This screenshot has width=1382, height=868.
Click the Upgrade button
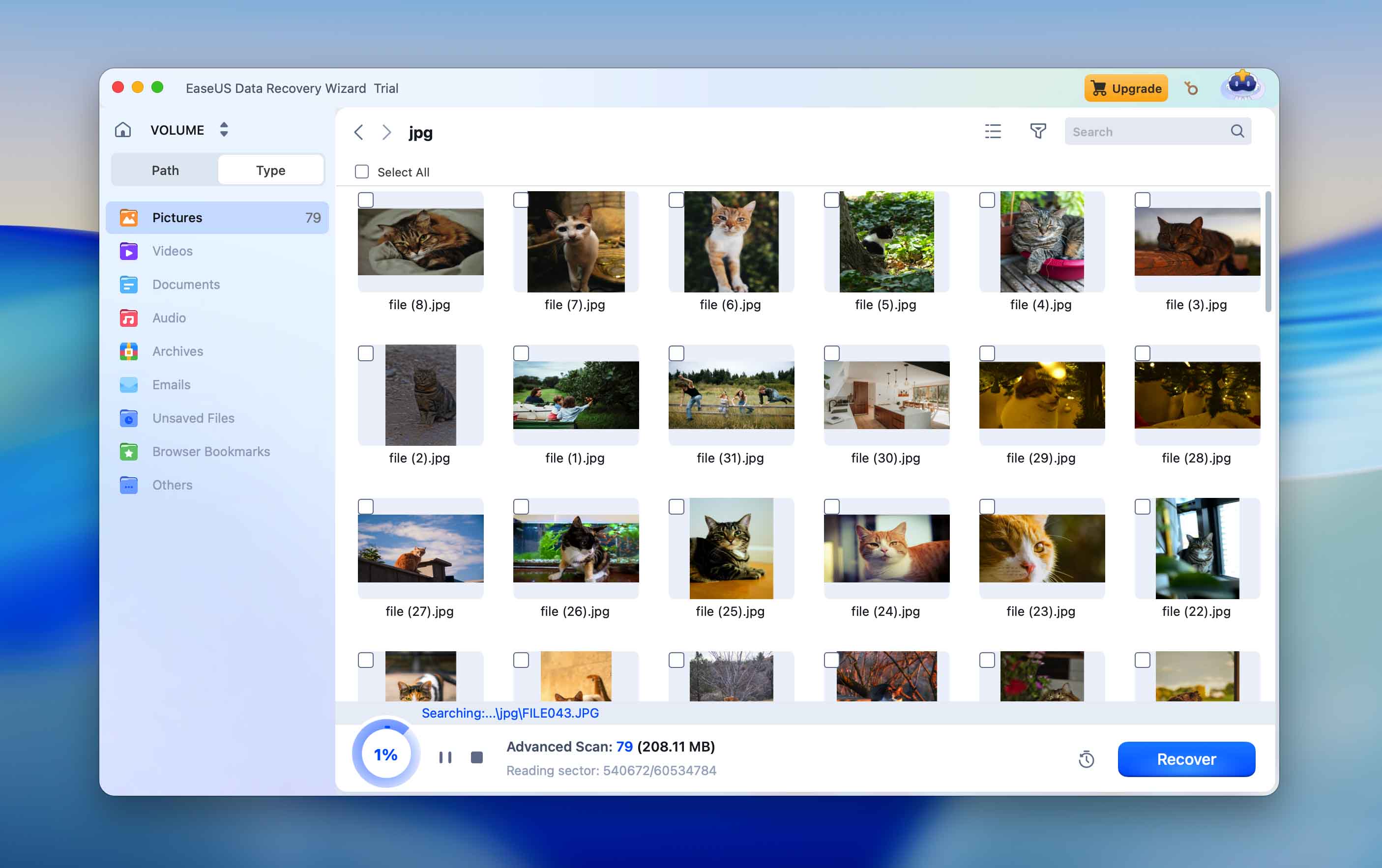tap(1125, 88)
